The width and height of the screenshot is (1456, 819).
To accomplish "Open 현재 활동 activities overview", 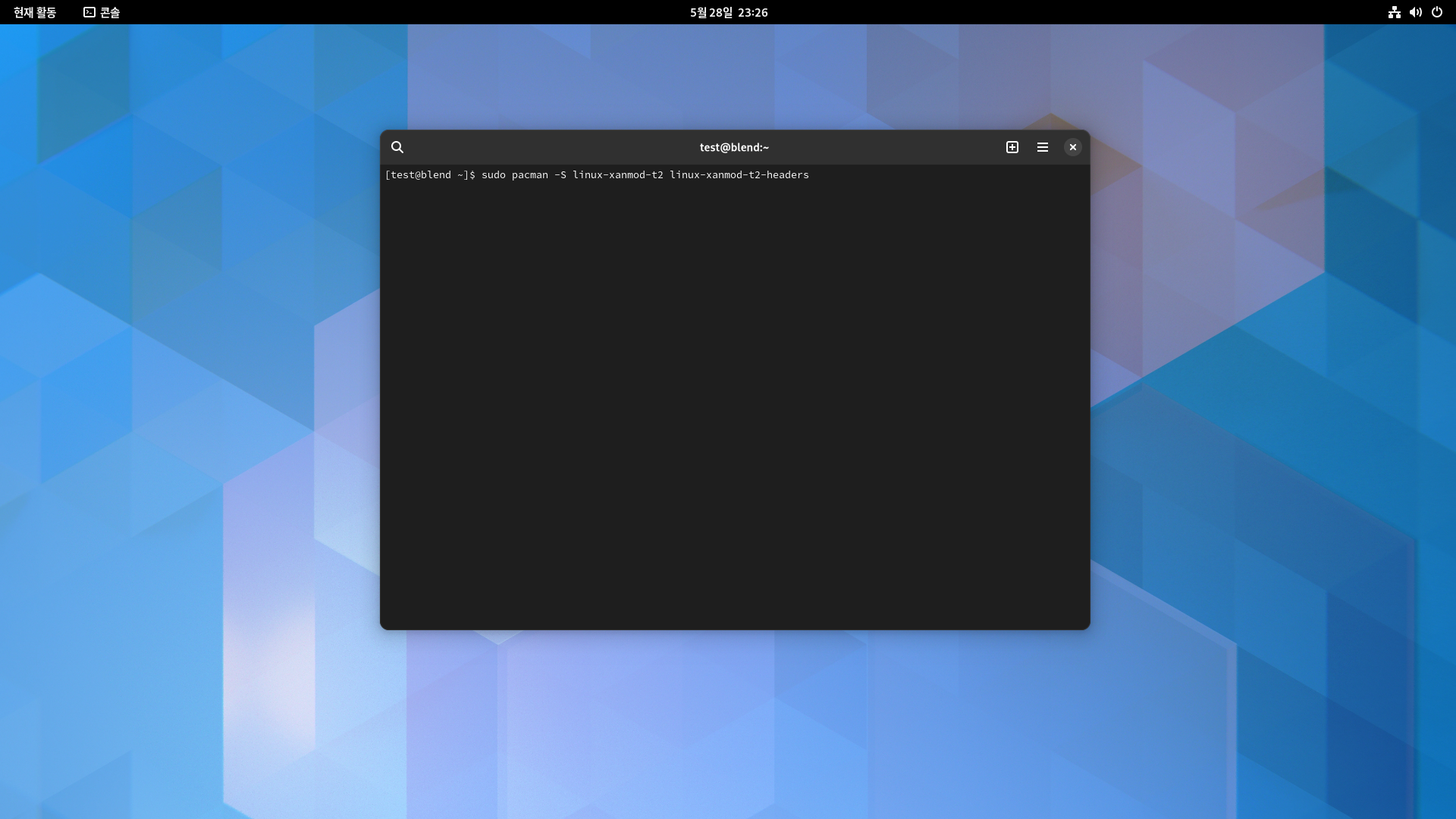I will pos(35,12).
